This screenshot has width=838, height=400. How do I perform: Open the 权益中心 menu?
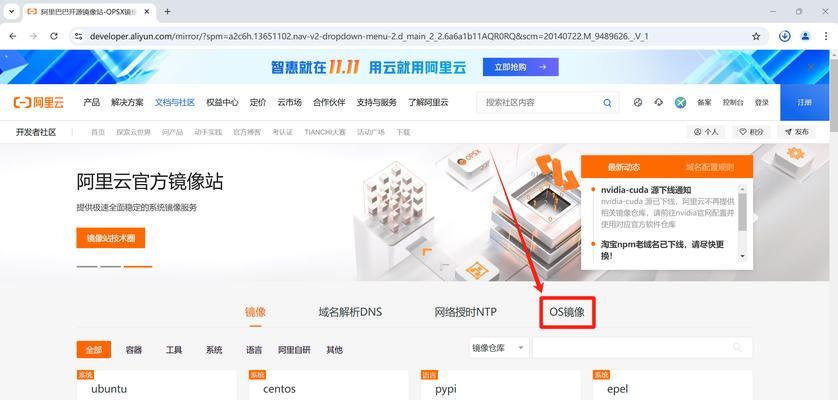(x=222, y=102)
